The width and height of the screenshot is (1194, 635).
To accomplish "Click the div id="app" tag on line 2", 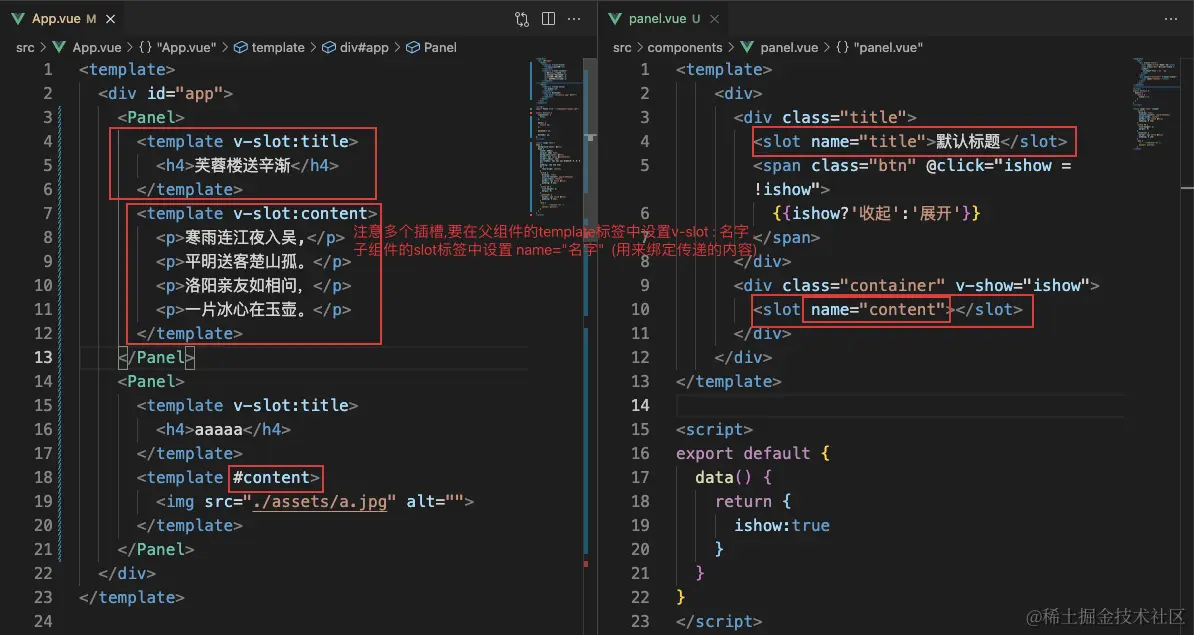I will 165,93.
